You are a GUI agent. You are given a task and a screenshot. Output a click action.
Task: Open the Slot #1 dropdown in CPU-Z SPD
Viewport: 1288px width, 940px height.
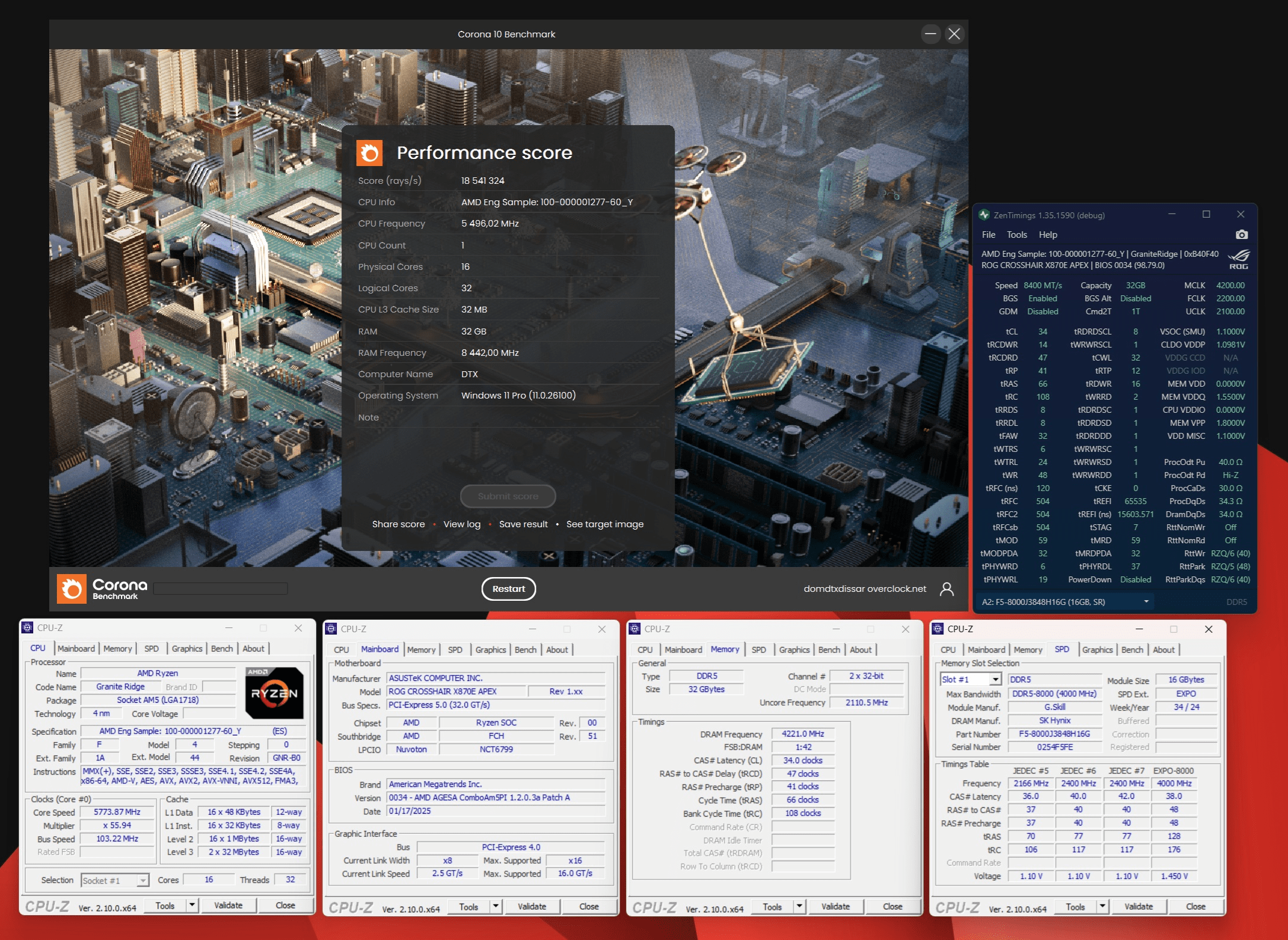tap(996, 680)
